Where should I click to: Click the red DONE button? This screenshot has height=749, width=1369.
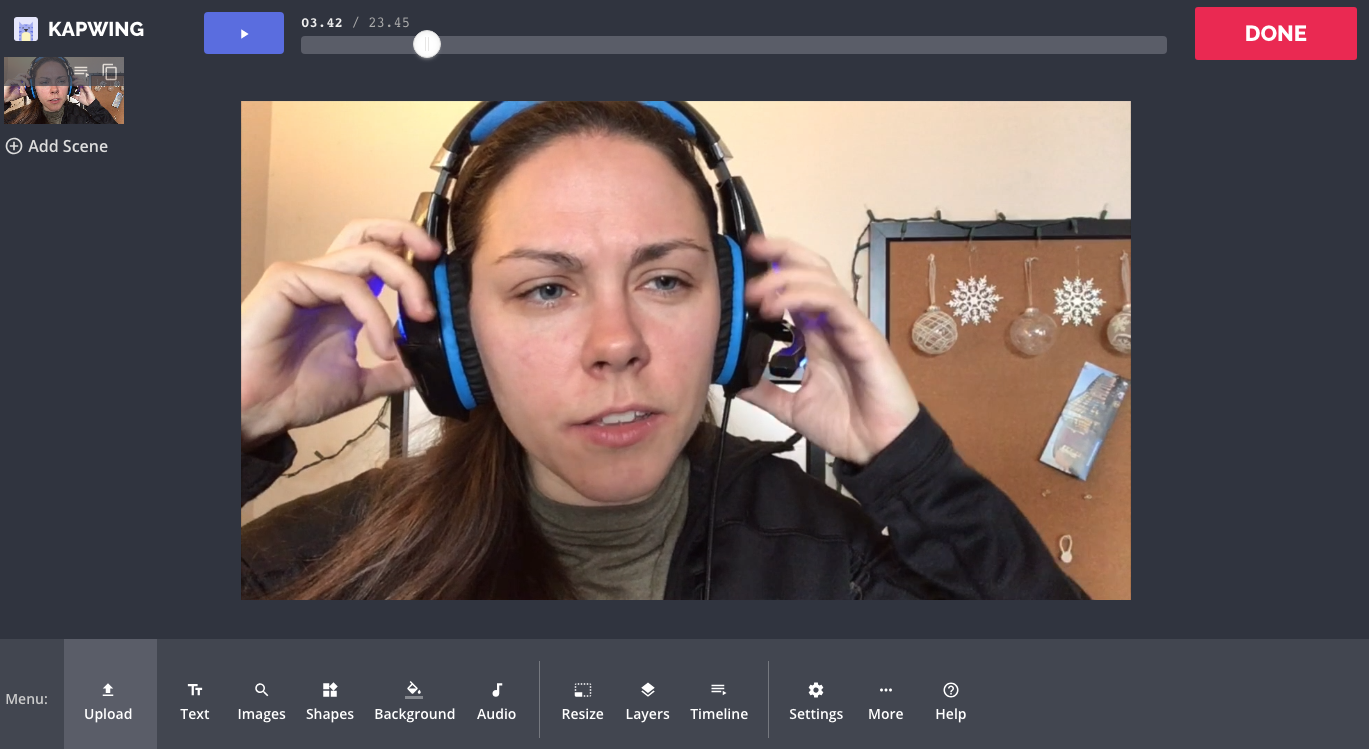click(x=1275, y=33)
